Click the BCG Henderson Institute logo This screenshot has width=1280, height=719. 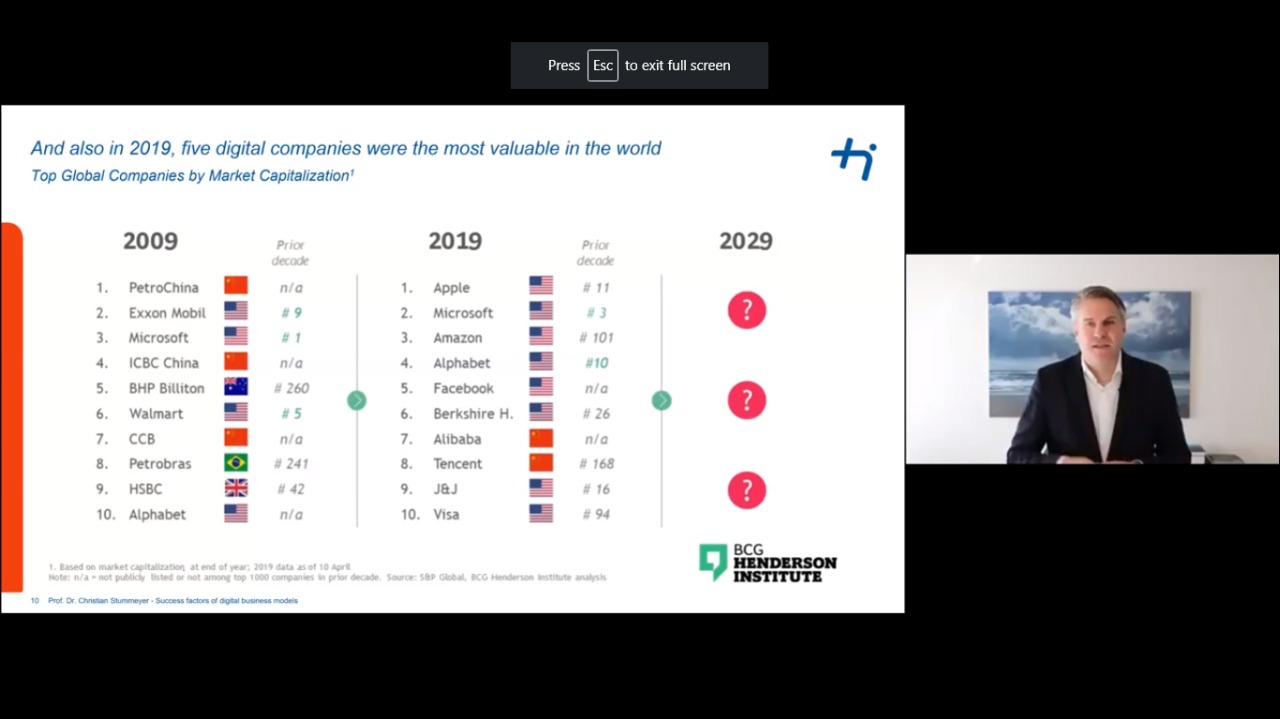tap(768, 563)
